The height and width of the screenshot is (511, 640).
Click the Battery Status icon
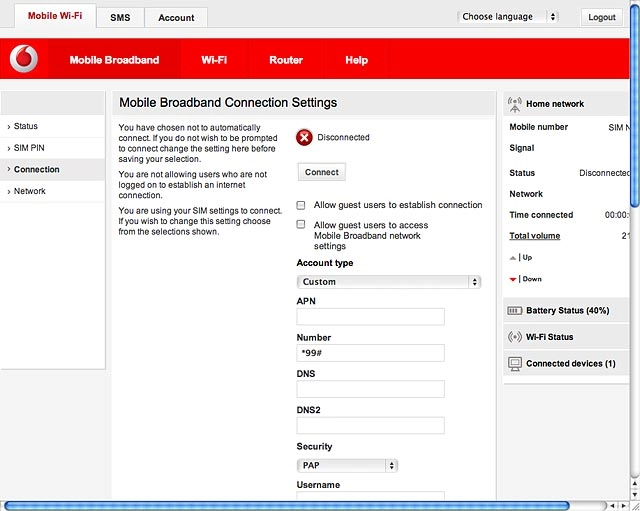coord(514,311)
